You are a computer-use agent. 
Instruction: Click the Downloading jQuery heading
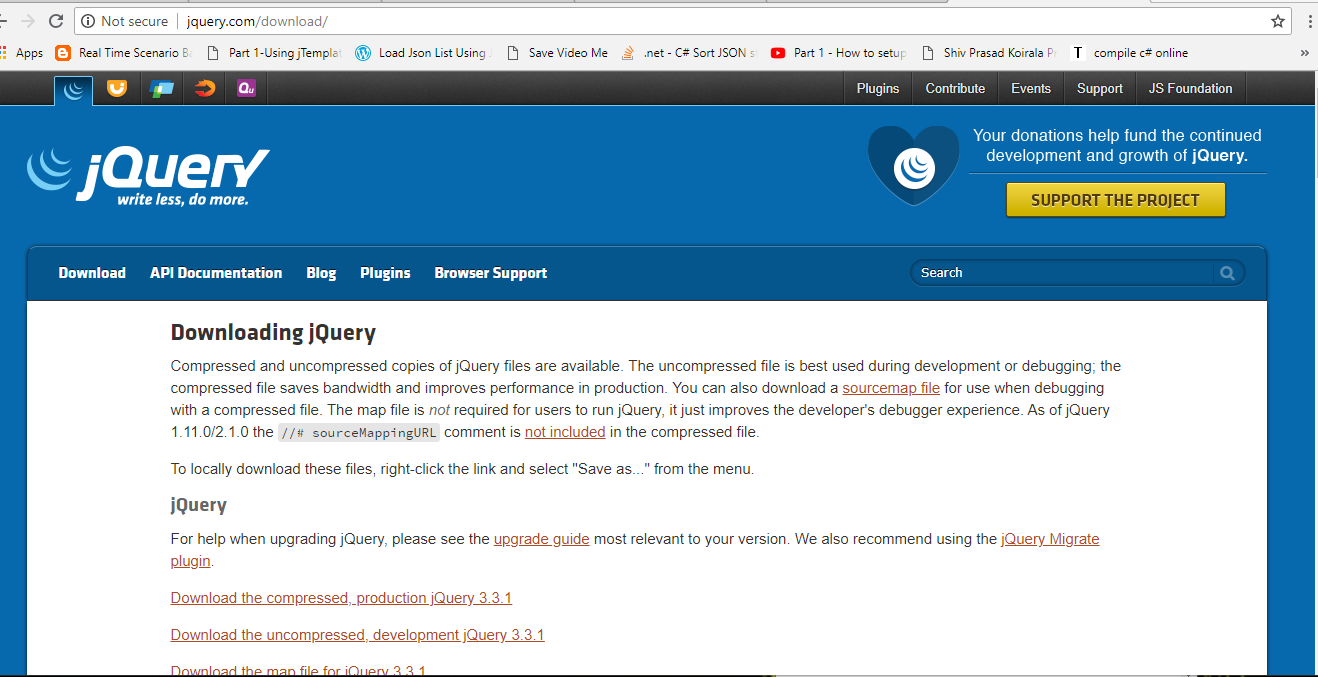point(273,333)
